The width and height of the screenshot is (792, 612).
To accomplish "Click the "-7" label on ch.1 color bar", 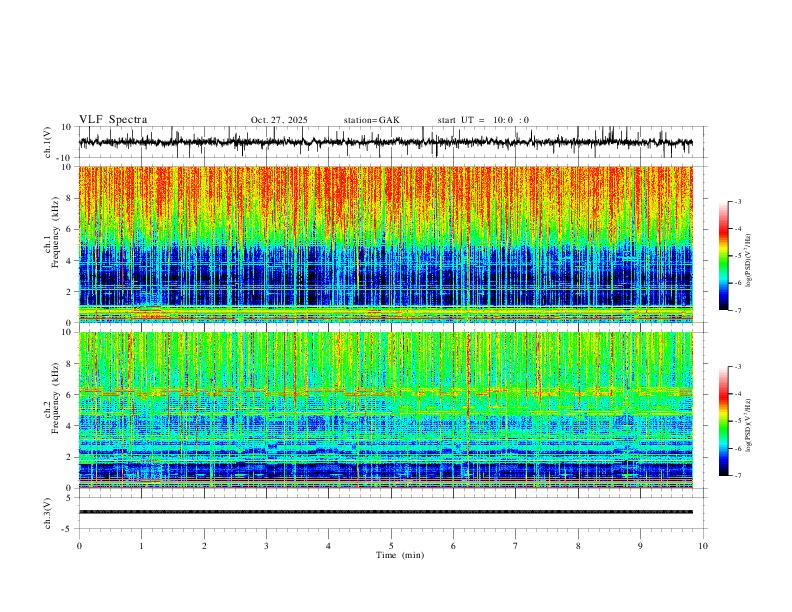I will coord(737,311).
